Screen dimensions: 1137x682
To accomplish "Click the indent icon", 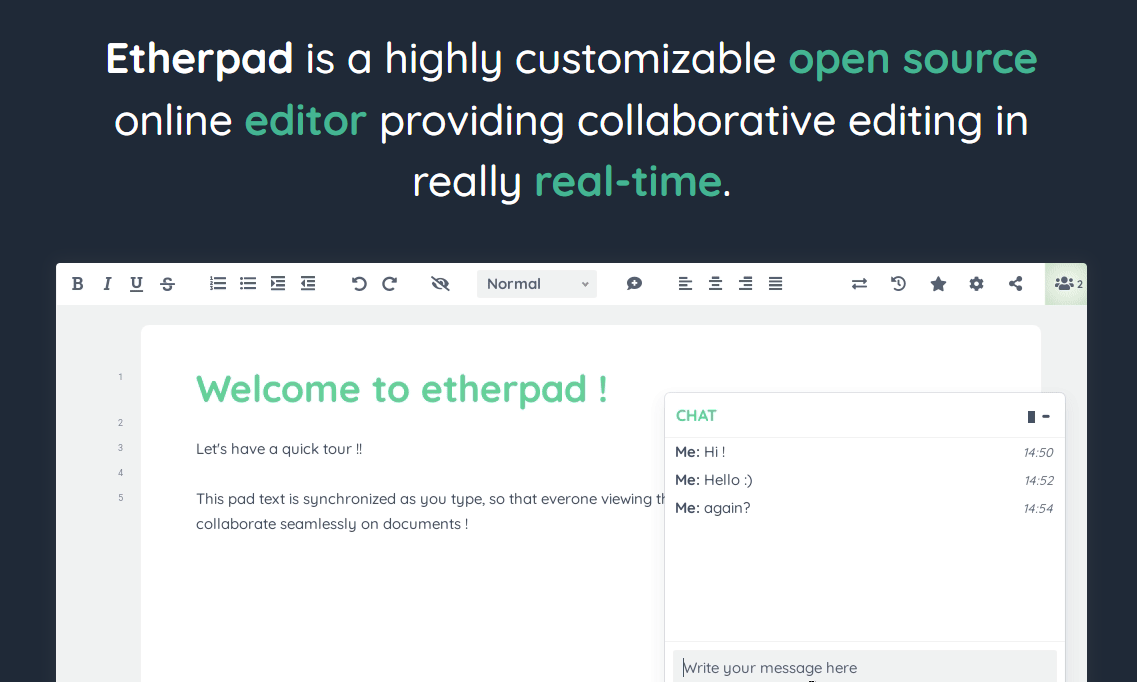I will point(278,284).
